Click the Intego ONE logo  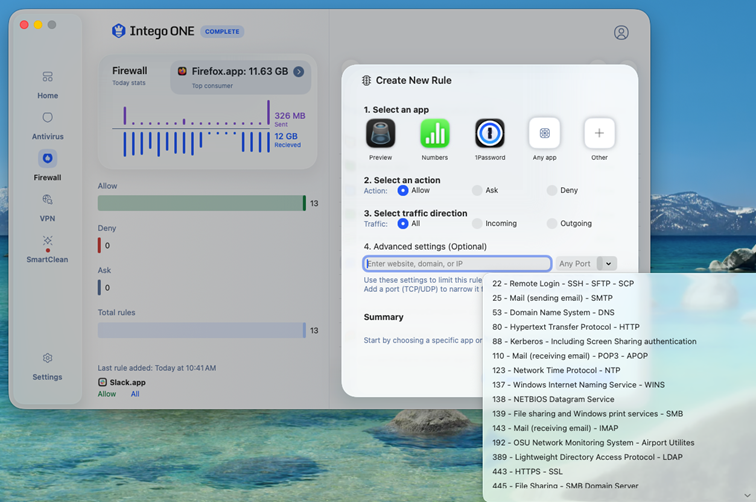point(153,31)
